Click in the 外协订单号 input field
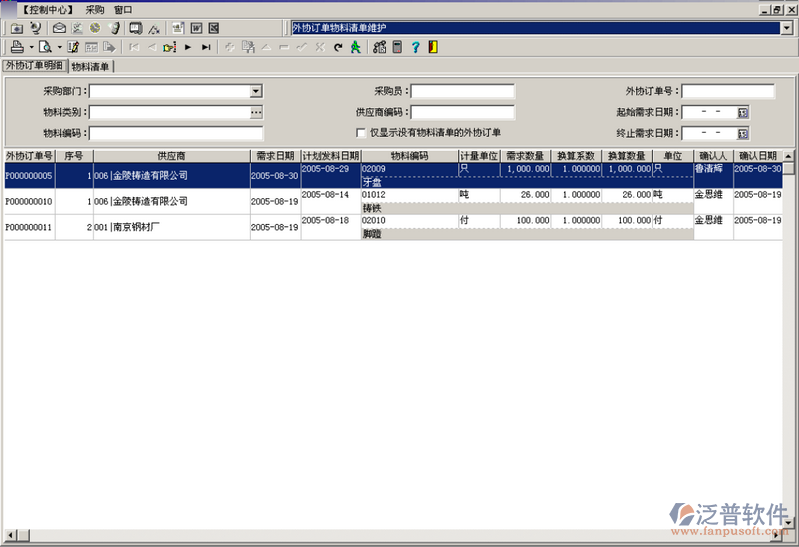Viewport: 799px width, 547px height. [728, 91]
